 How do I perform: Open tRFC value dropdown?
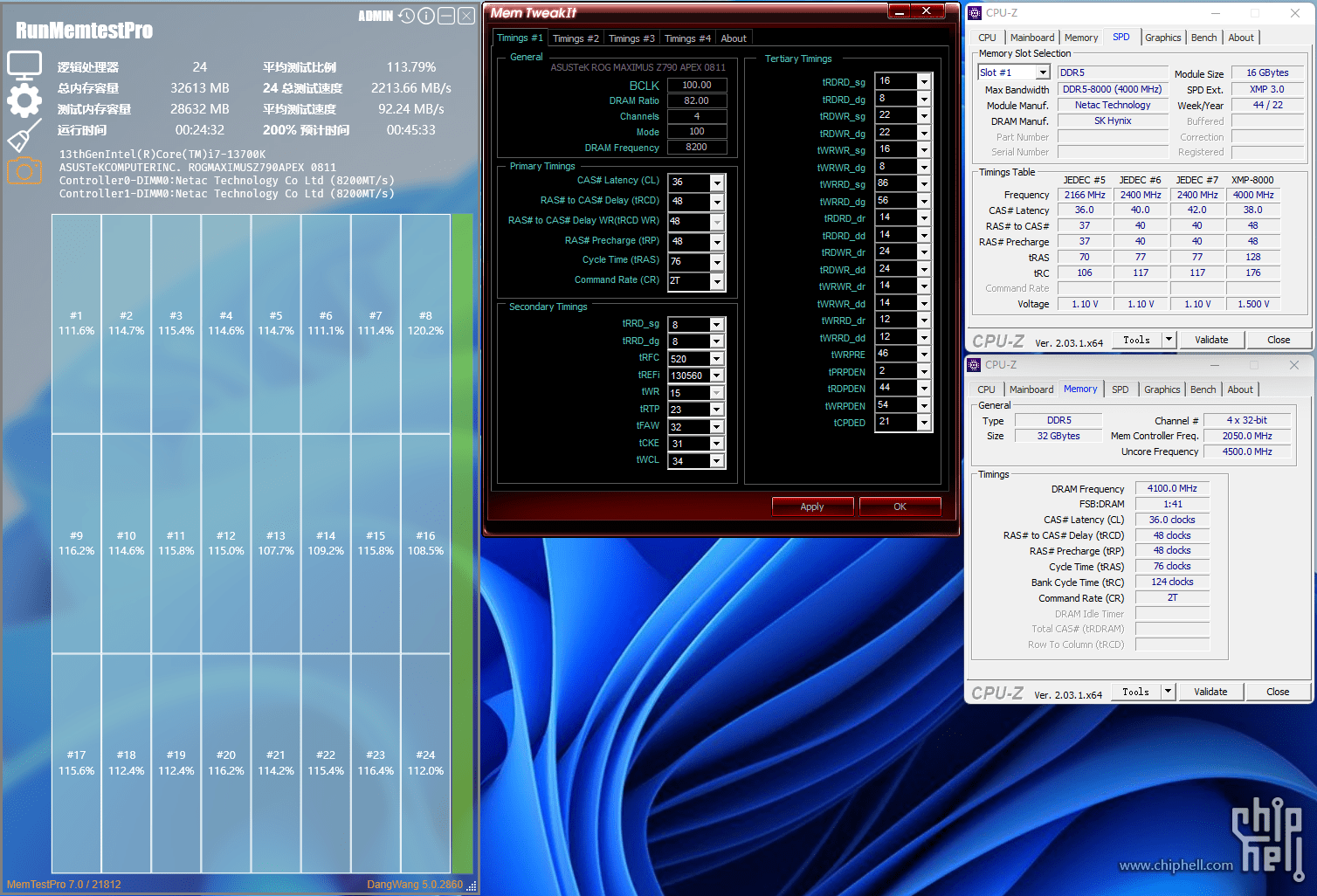(717, 359)
